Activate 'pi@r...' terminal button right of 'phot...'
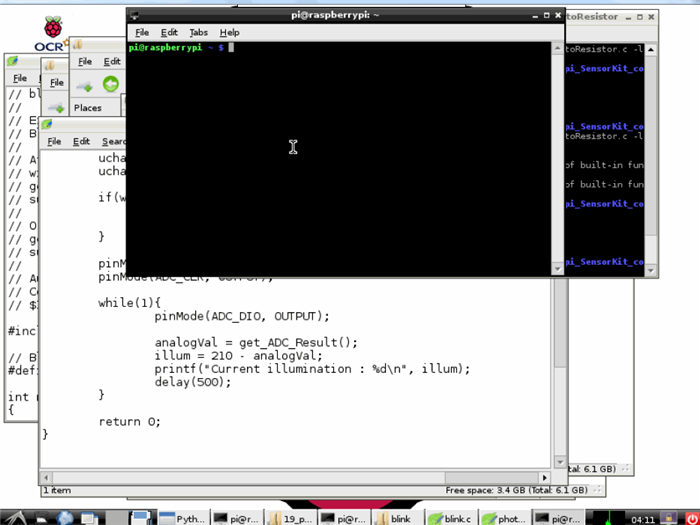 point(558,518)
